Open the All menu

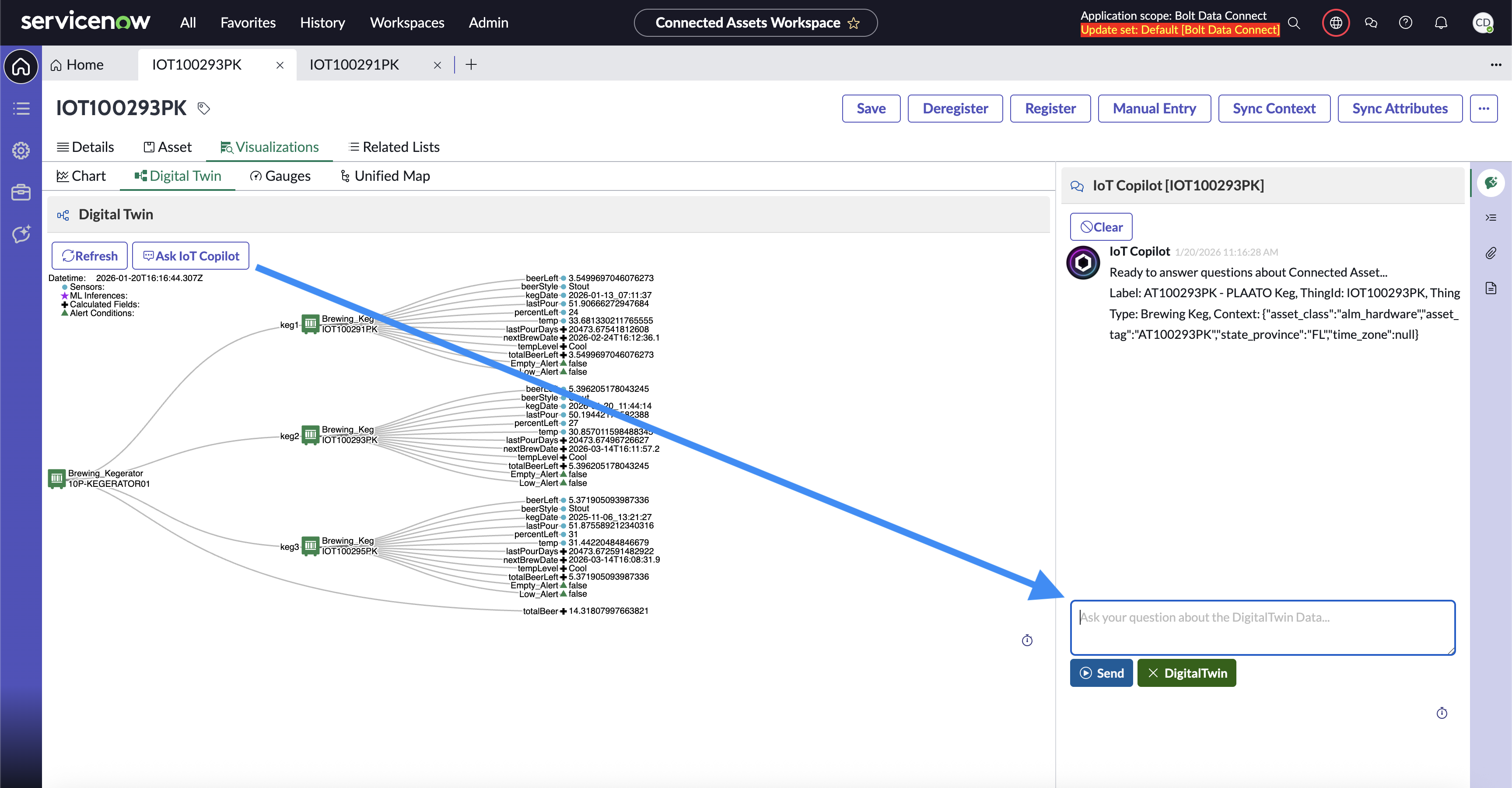coord(188,23)
